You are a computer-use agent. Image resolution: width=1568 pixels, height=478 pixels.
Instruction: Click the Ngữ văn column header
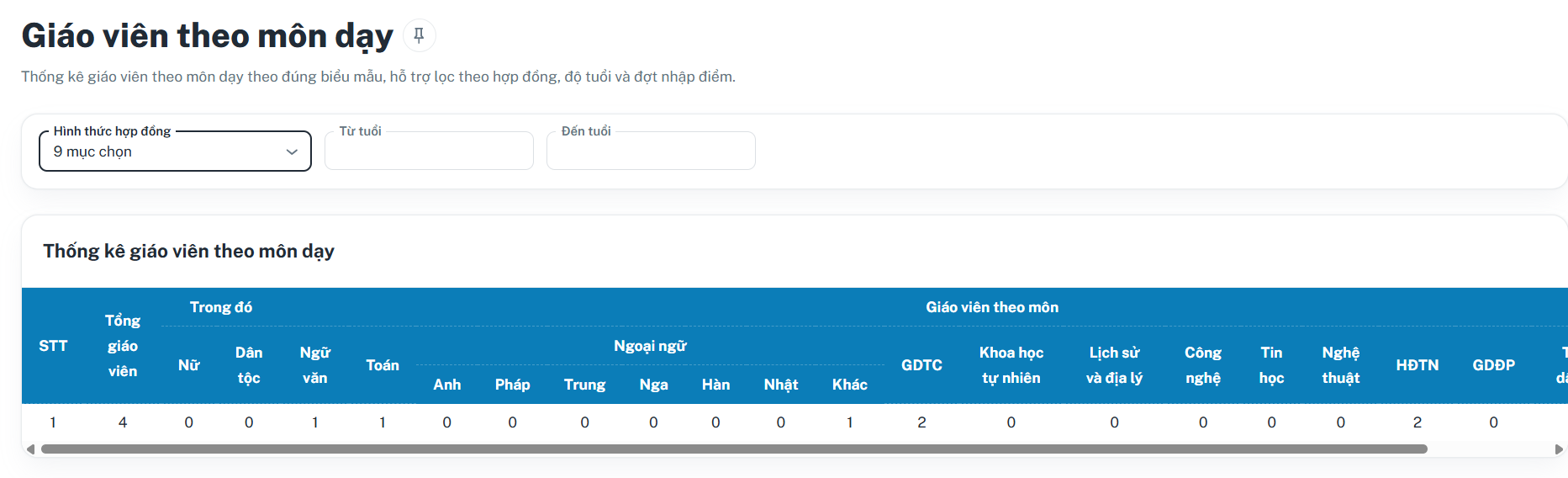click(x=315, y=365)
